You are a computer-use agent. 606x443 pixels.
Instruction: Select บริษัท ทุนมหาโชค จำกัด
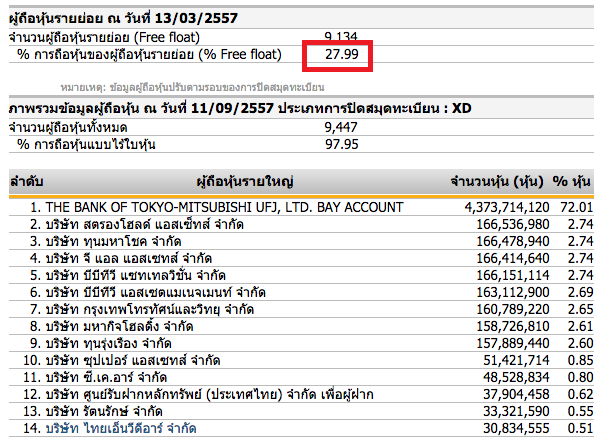coord(113,241)
